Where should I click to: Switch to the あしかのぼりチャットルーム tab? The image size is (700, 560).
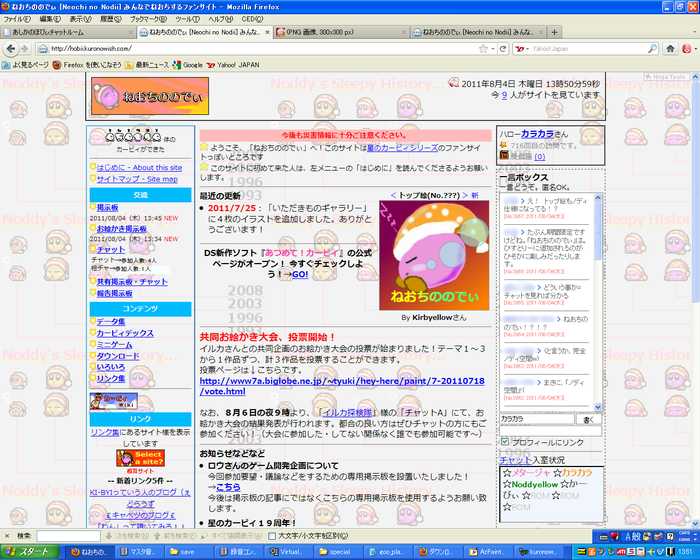coord(68,32)
